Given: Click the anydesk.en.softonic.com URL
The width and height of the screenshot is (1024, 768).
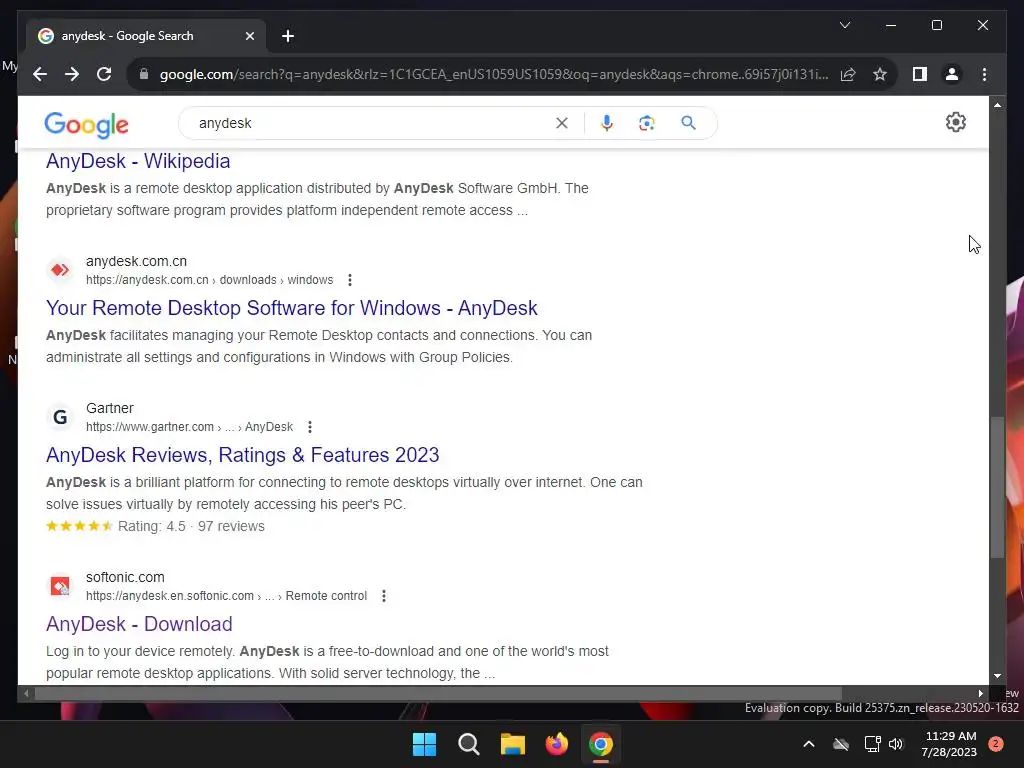Looking at the screenshot, I should tap(227, 596).
